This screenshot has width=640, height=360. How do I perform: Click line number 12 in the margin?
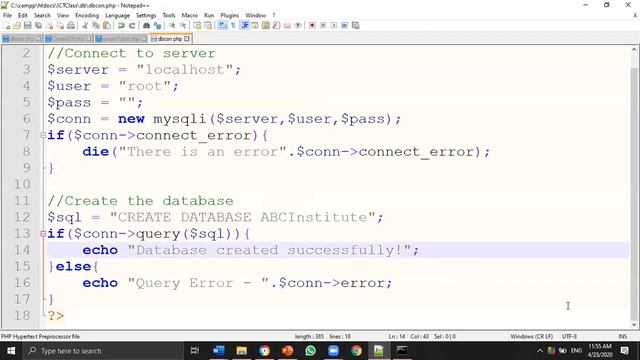tap(22, 217)
